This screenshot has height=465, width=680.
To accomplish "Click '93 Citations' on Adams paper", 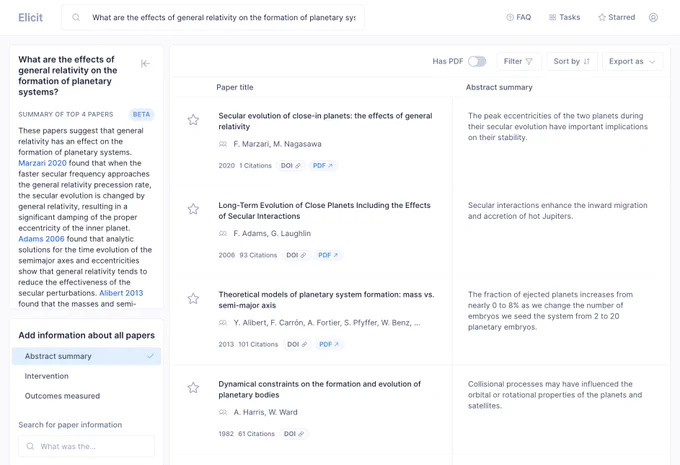I will pyautogui.click(x=258, y=255).
